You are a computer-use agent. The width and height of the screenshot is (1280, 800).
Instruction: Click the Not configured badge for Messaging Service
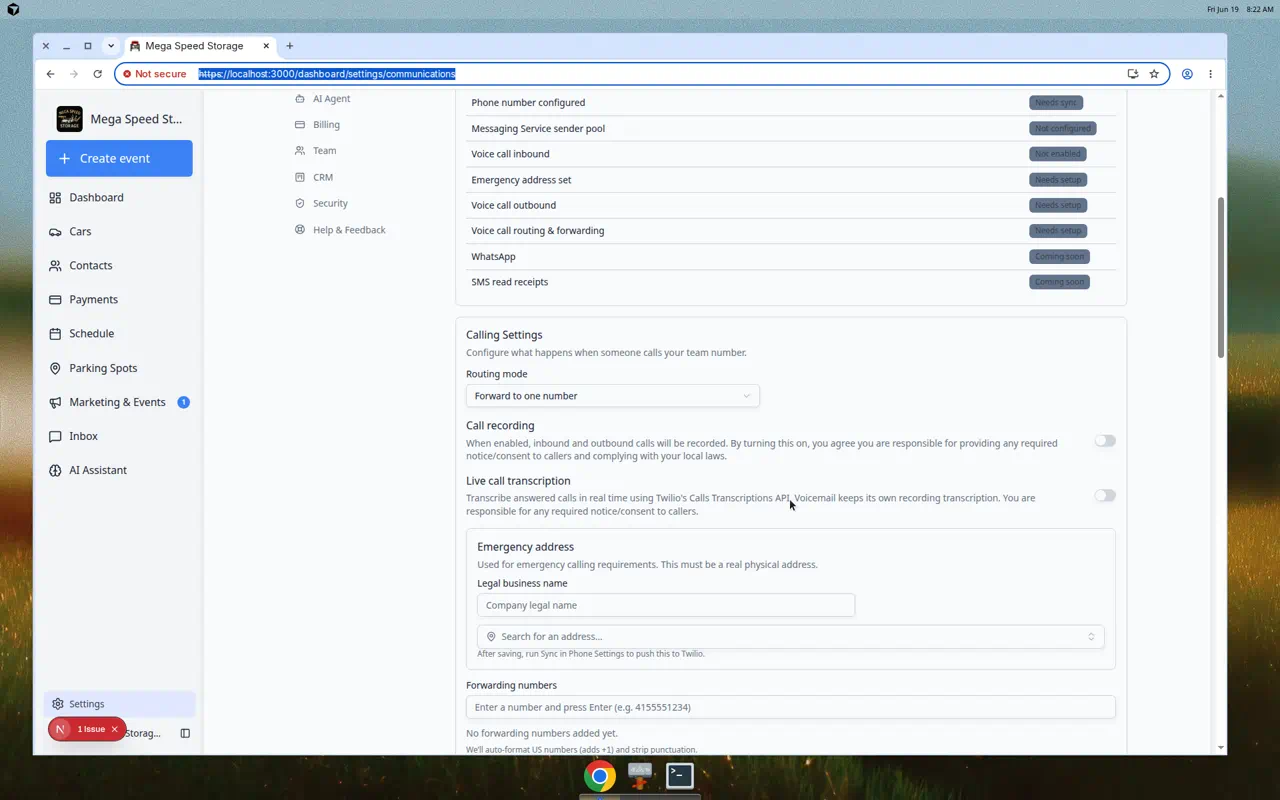click(1063, 128)
